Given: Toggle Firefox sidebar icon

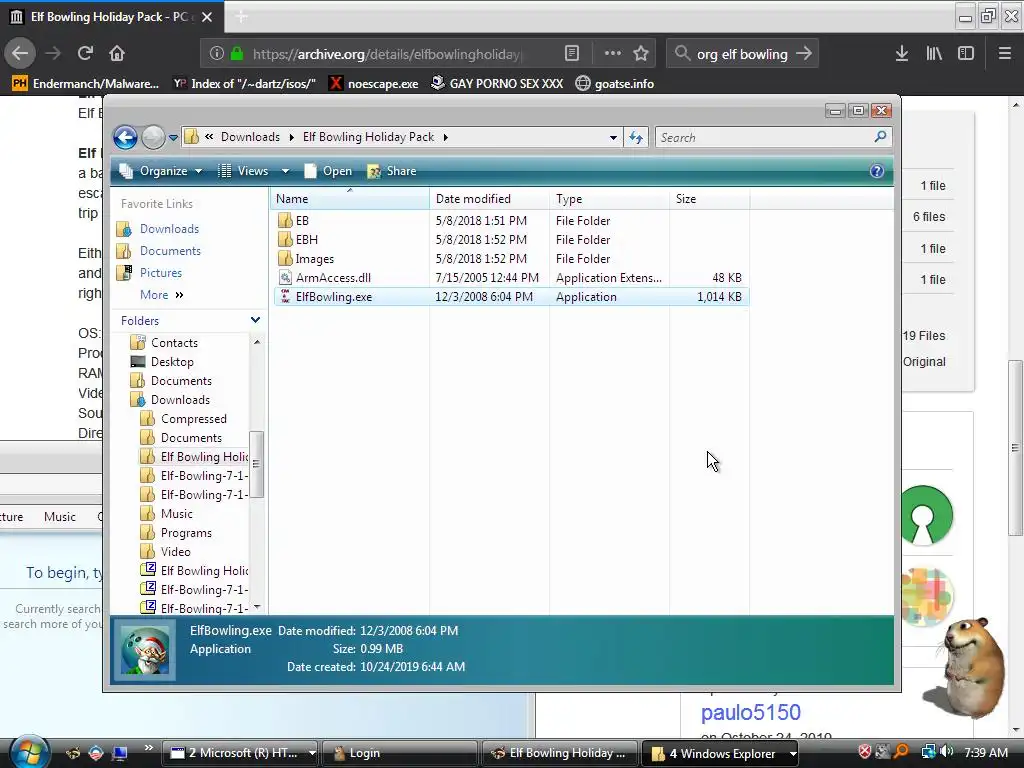Looking at the screenshot, I should pyautogui.click(x=966, y=54).
